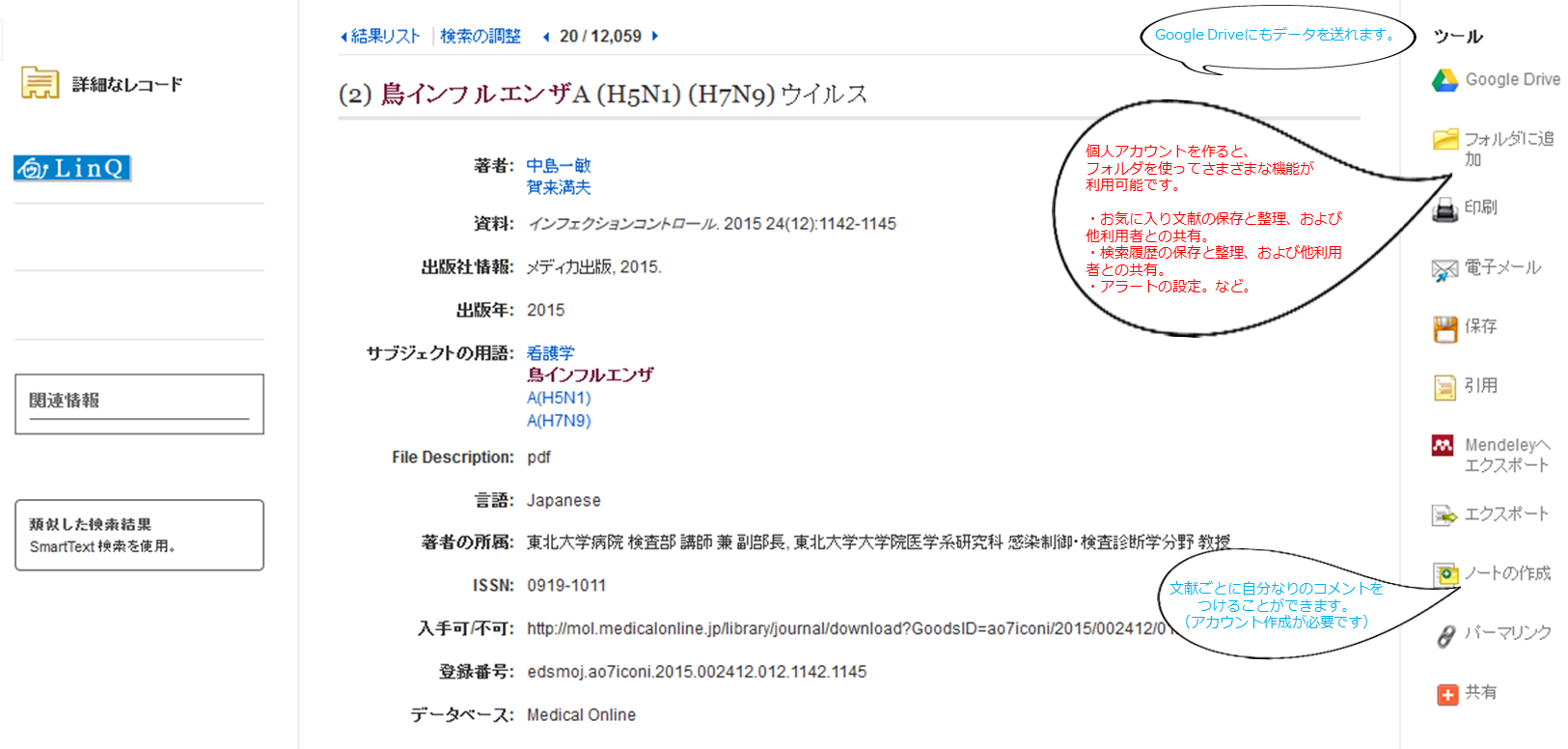This screenshot has height=749, width=1568.
Task: Click the 詳細なレコード icon
Action: coord(40,83)
